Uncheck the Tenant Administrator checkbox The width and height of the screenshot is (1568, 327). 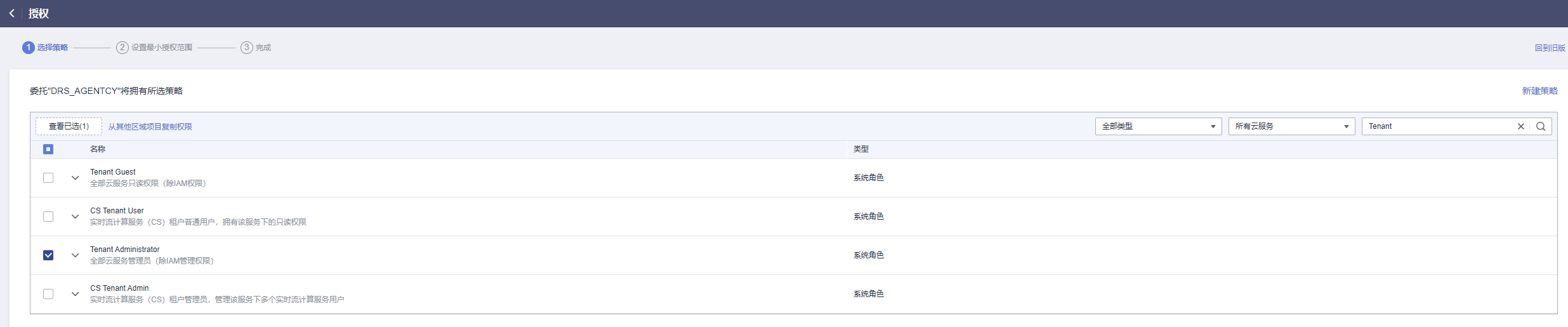point(48,255)
